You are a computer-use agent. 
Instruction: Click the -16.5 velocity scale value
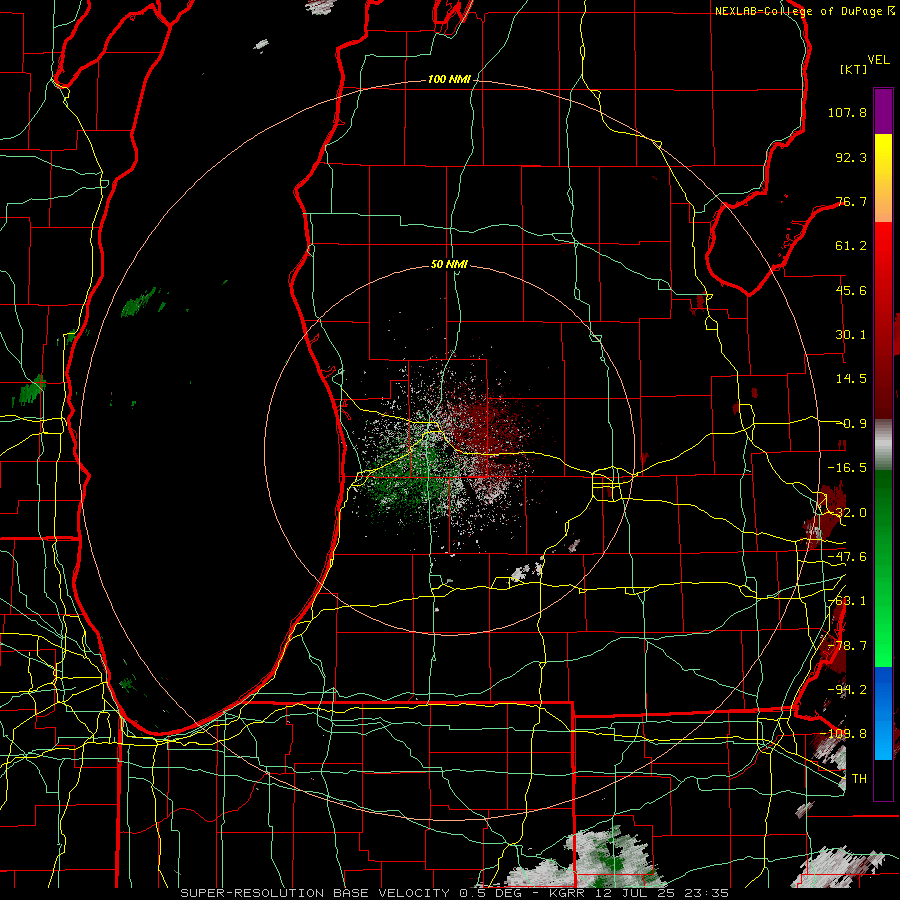847,468
